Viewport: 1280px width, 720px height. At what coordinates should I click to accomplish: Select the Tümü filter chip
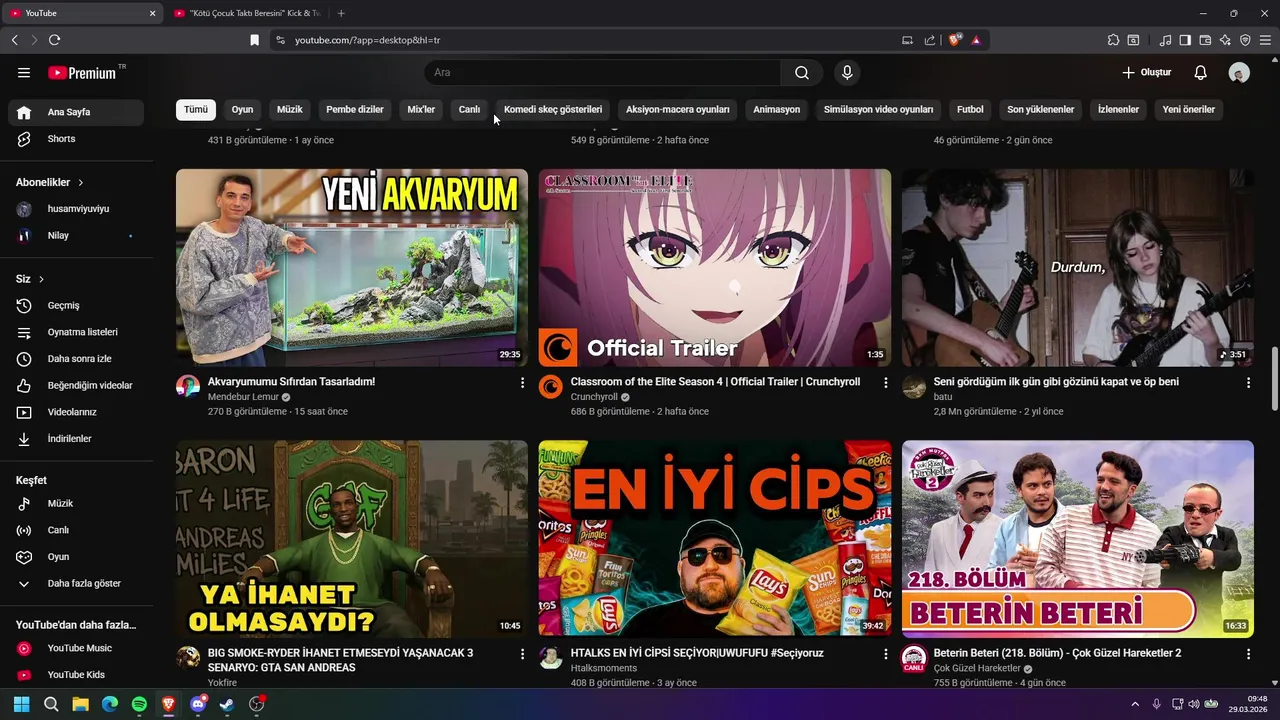[196, 109]
